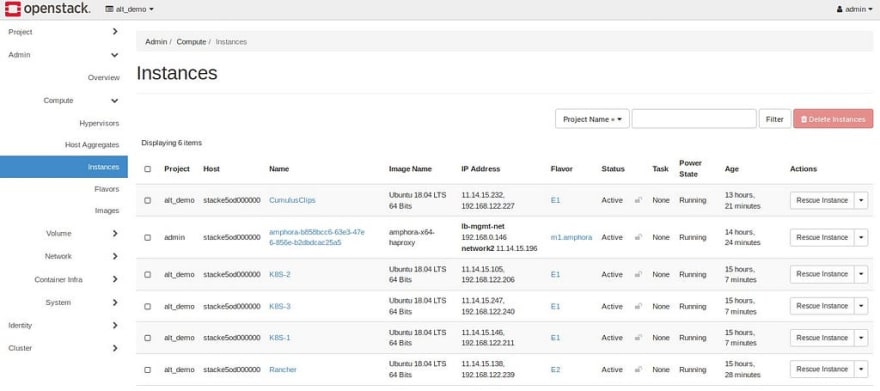Click the lock icon in Rancher row

tap(638, 370)
